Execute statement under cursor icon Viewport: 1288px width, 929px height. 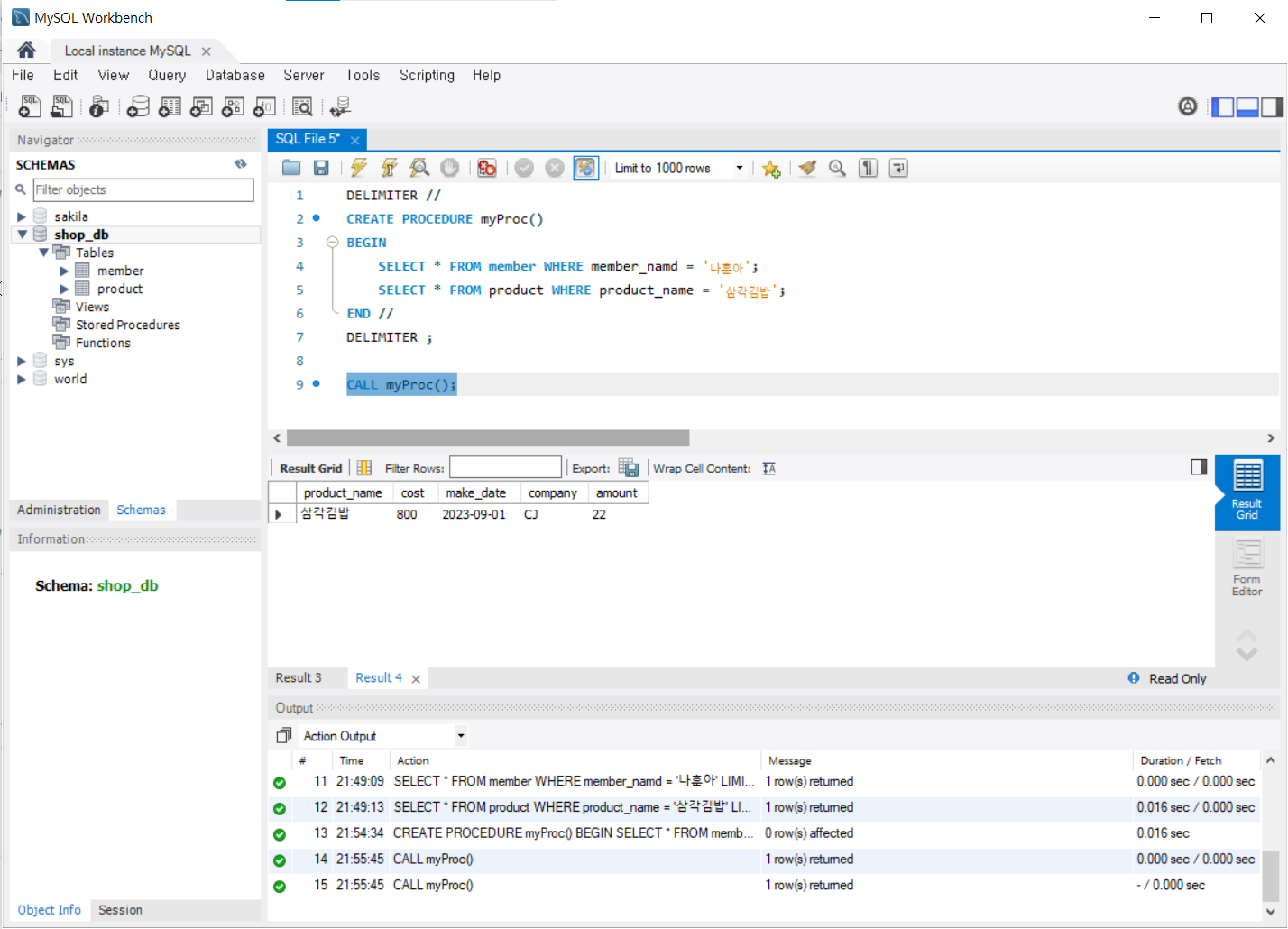[x=390, y=168]
